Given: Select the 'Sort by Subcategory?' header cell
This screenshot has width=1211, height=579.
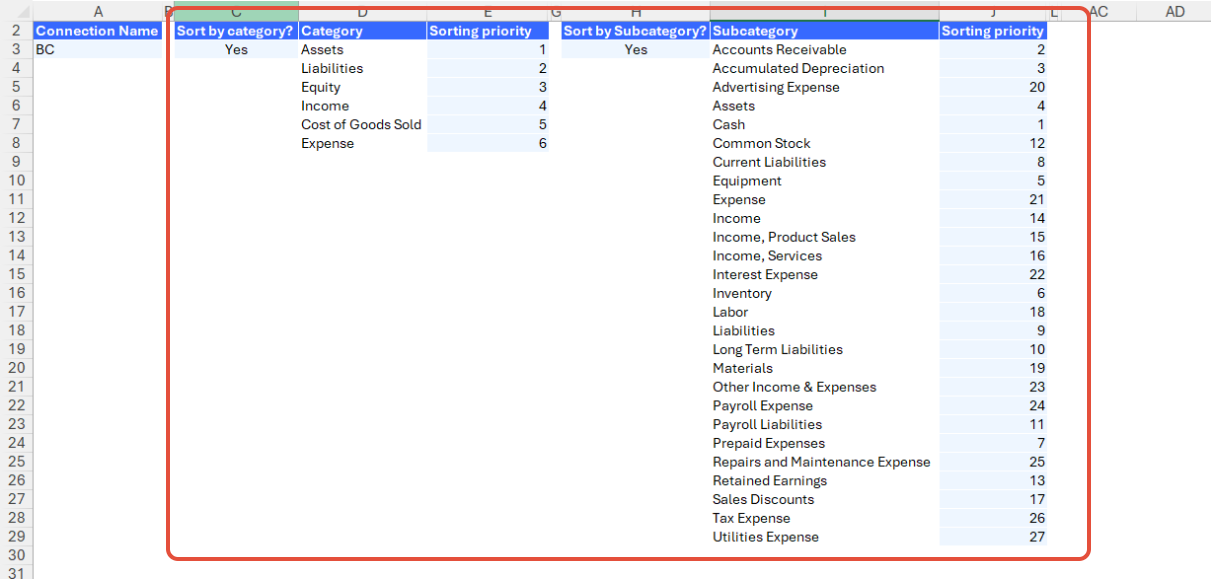Looking at the screenshot, I should [x=635, y=31].
